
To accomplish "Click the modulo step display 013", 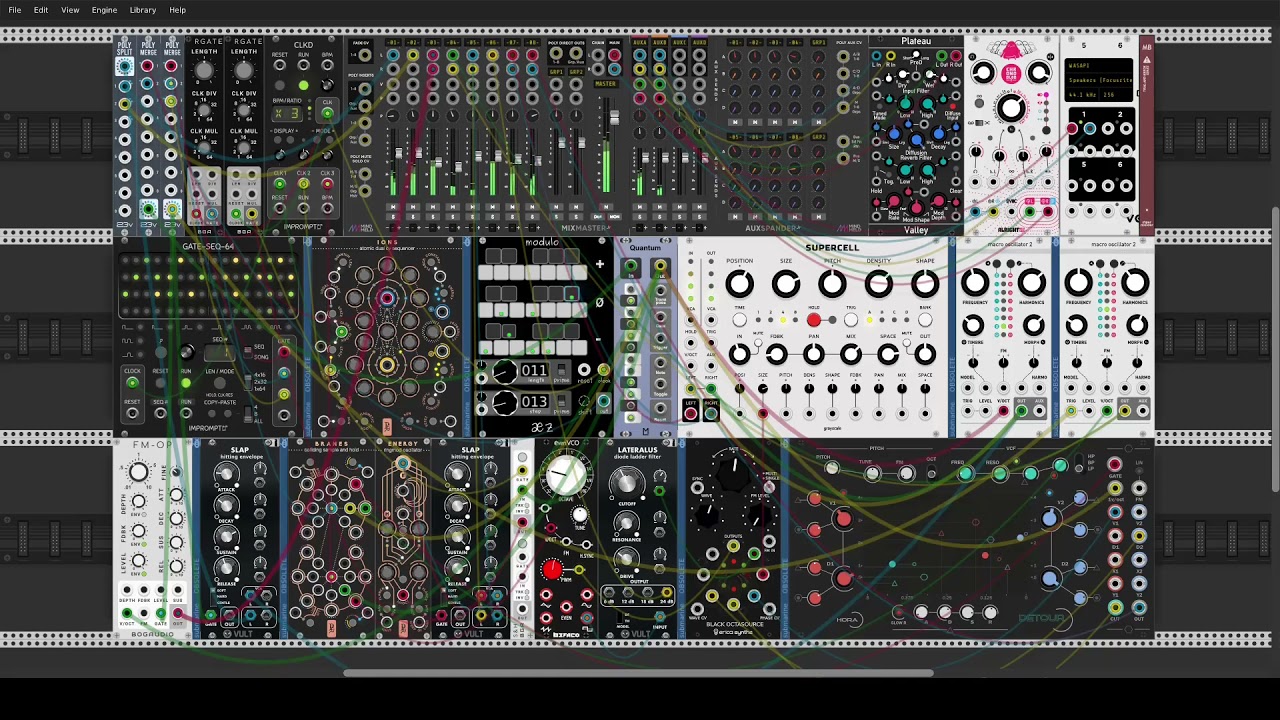I will click(534, 402).
